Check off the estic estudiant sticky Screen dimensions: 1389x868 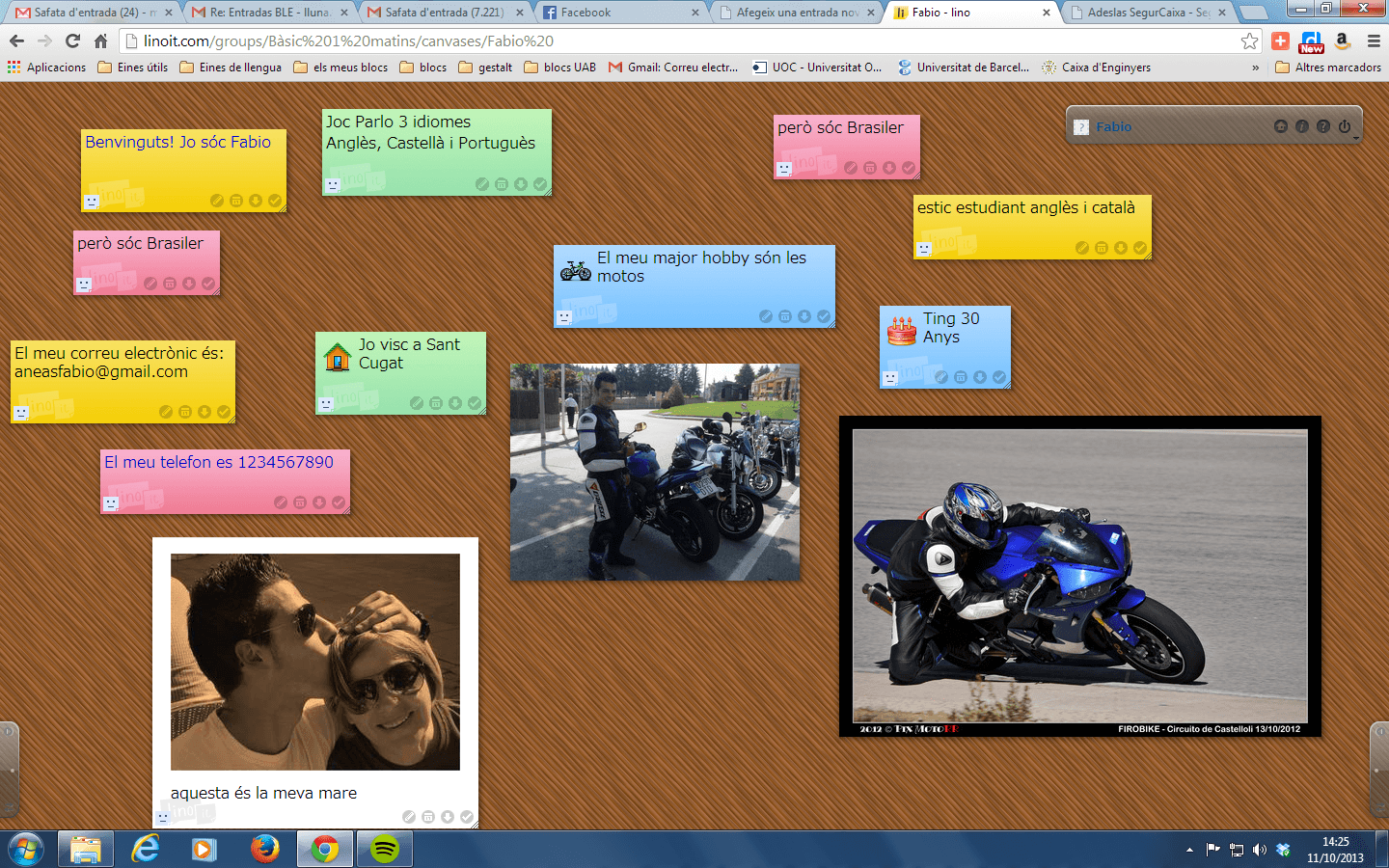(x=1140, y=248)
